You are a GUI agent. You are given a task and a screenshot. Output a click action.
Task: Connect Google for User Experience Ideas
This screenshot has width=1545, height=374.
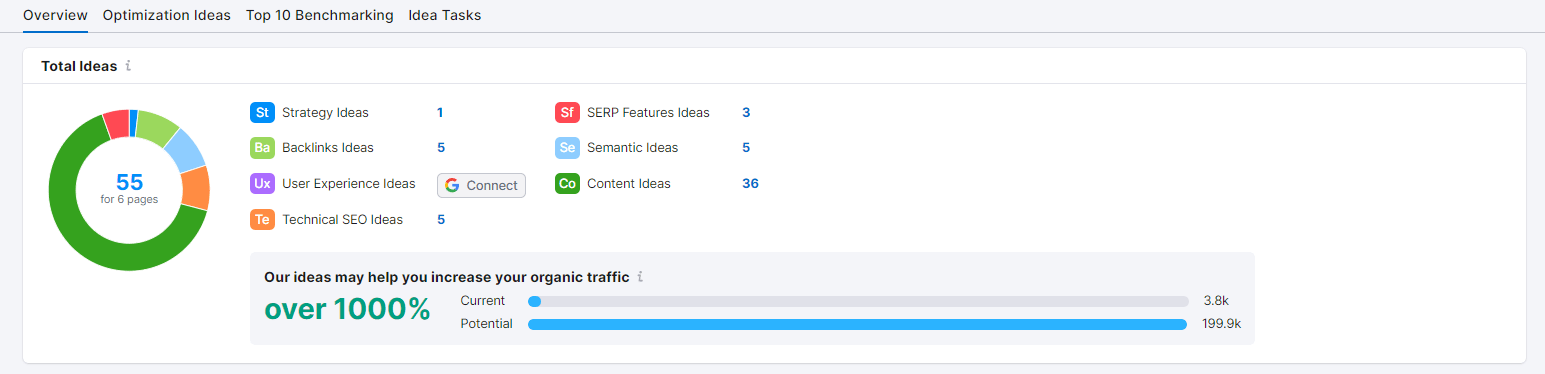[x=481, y=185]
